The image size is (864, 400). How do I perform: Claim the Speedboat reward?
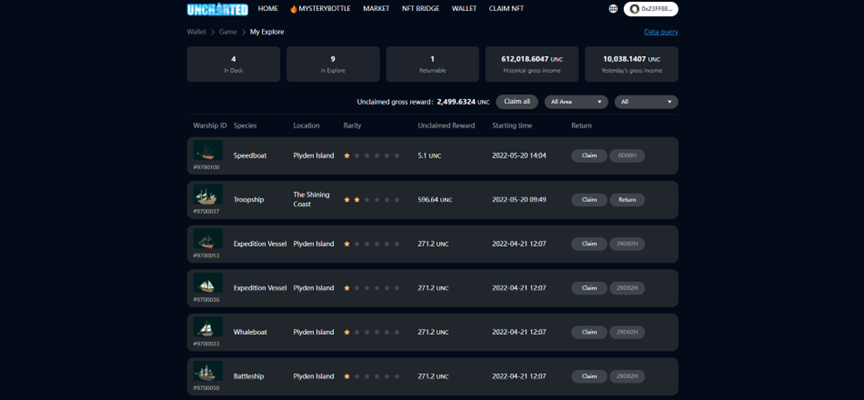(589, 156)
